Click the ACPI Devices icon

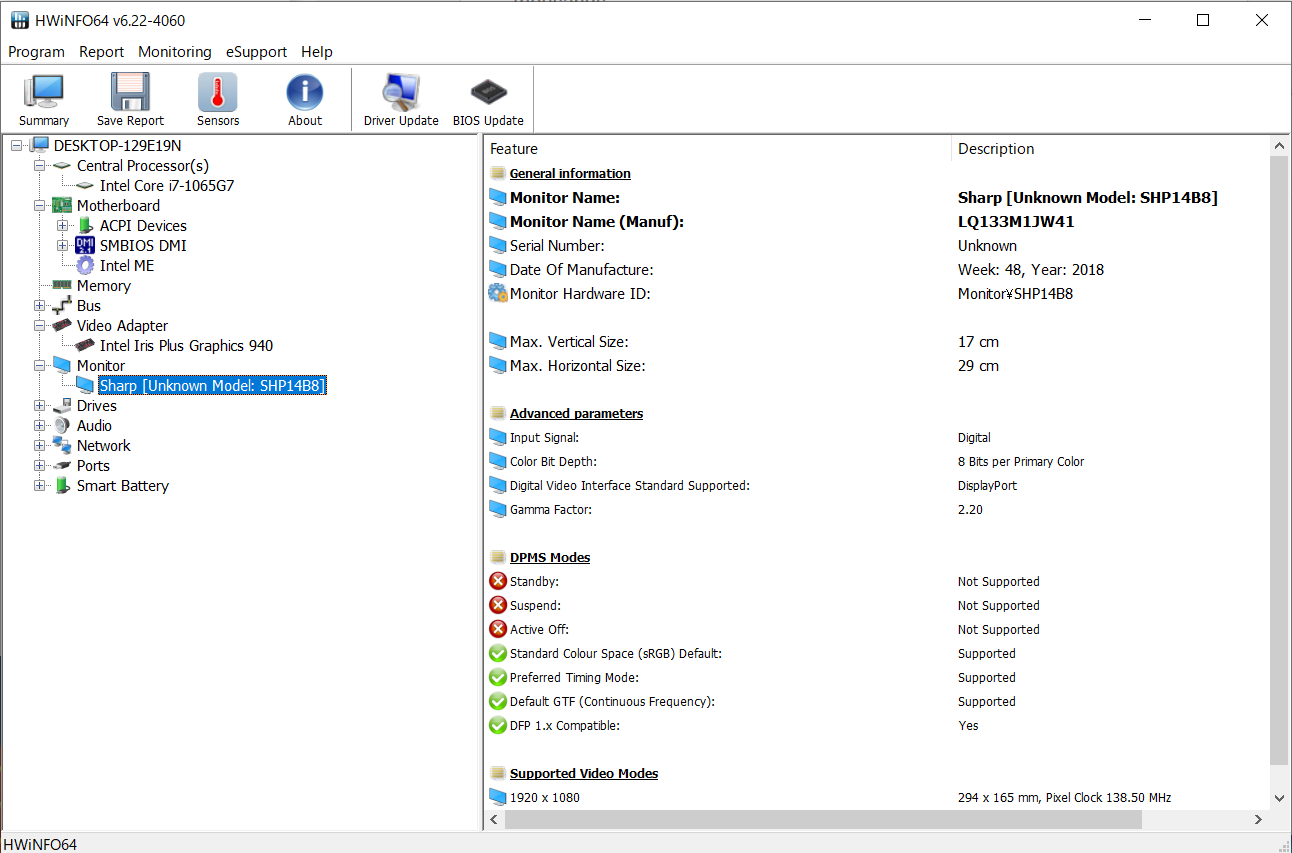pos(85,226)
